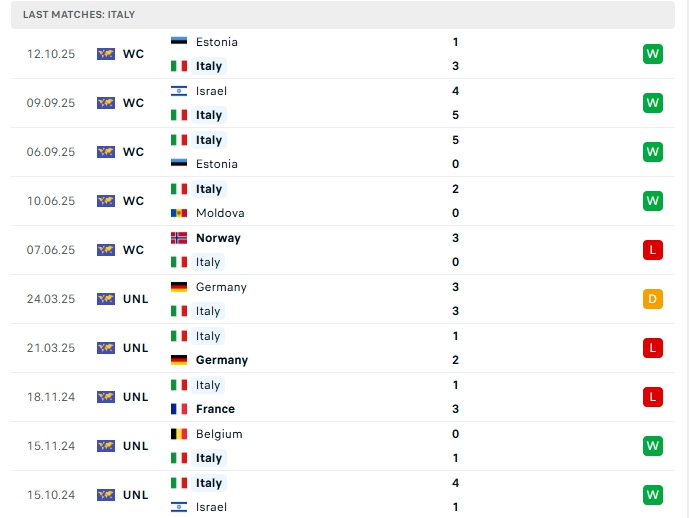Click the France flag icon
Image resolution: width=689 pixels, height=518 pixels.
(x=179, y=409)
